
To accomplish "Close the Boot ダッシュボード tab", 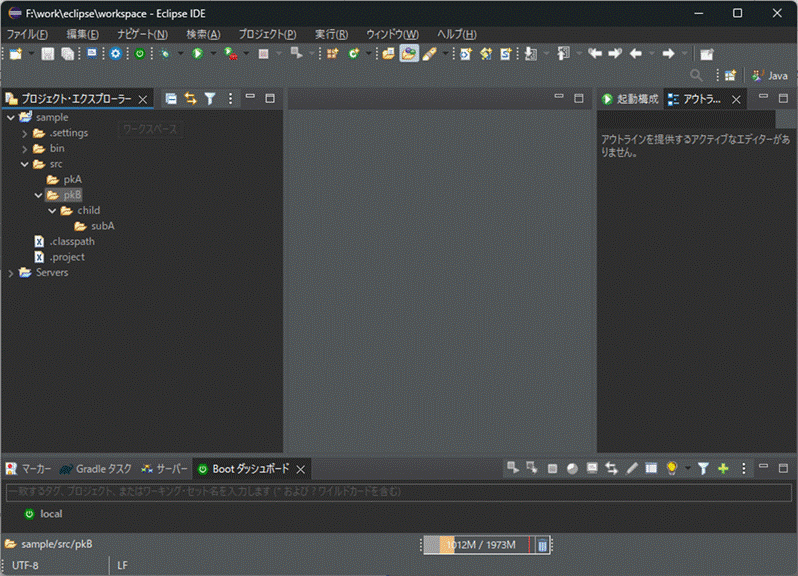I will point(301,469).
